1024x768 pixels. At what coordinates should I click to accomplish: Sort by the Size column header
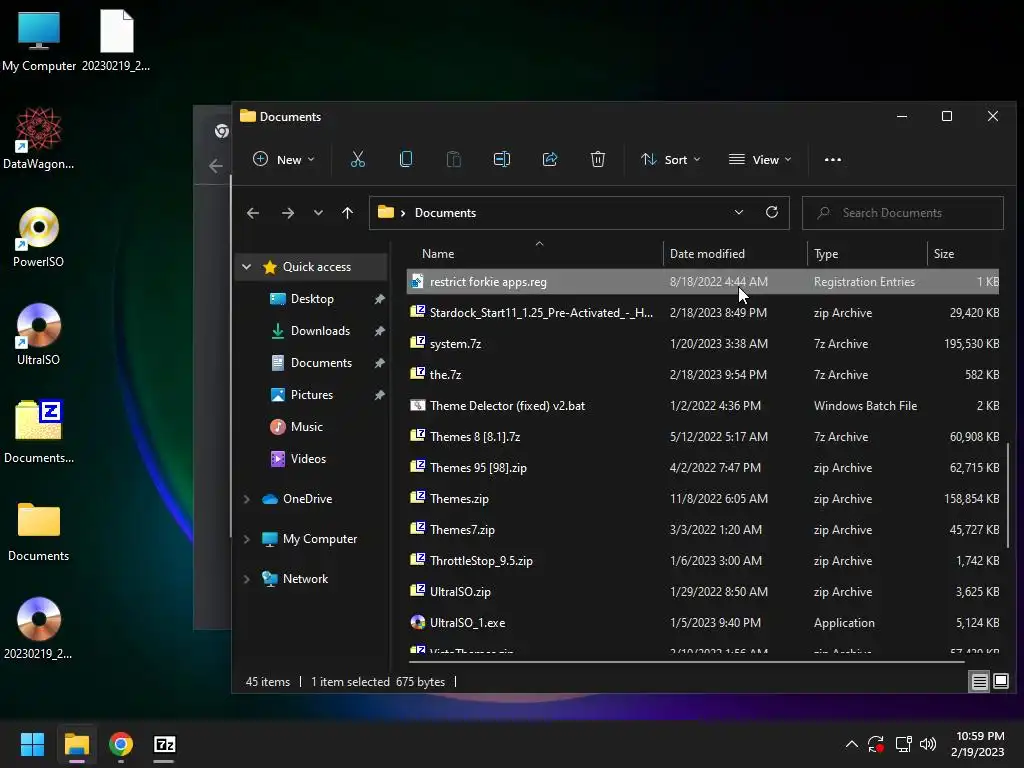tap(964, 254)
